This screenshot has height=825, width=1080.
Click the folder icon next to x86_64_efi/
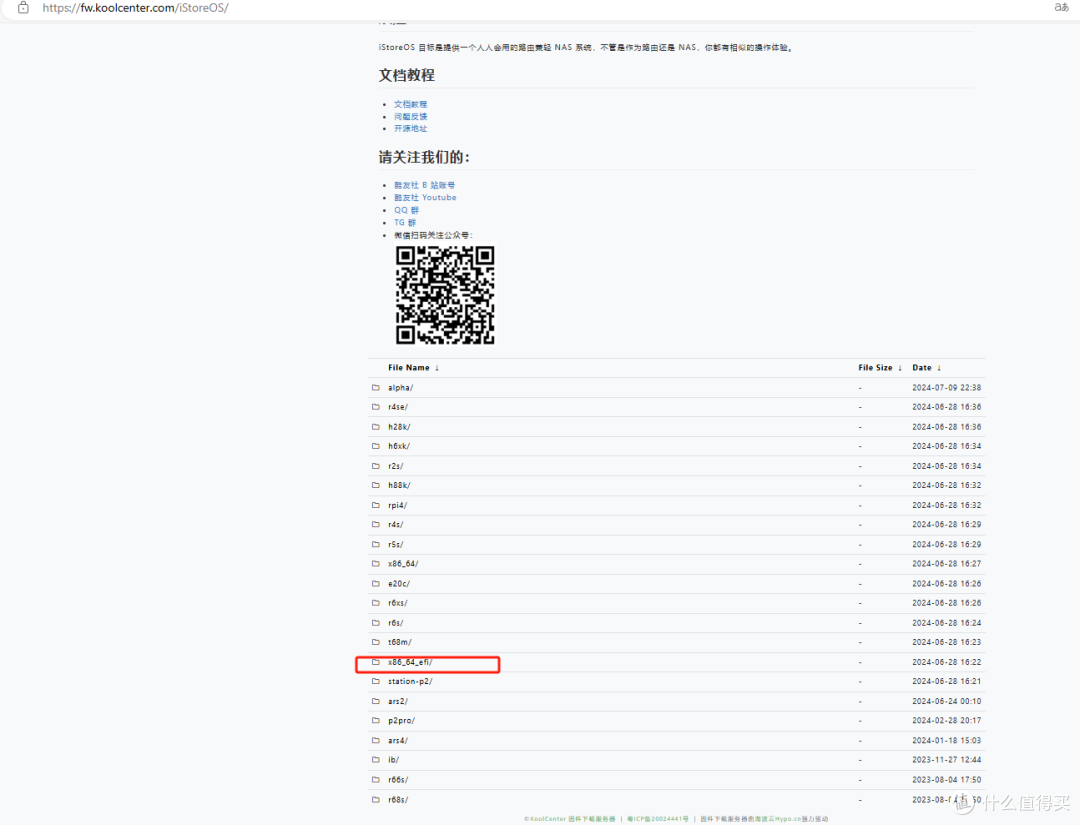(376, 662)
